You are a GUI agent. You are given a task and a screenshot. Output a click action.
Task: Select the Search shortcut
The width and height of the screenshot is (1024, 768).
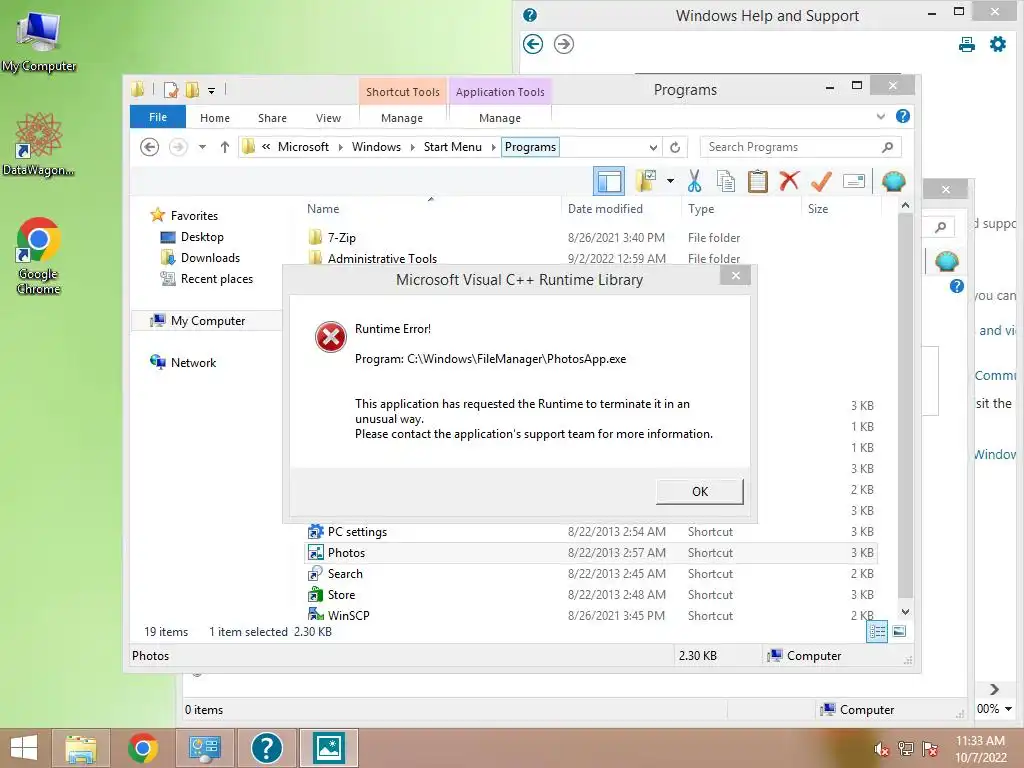pyautogui.click(x=345, y=573)
